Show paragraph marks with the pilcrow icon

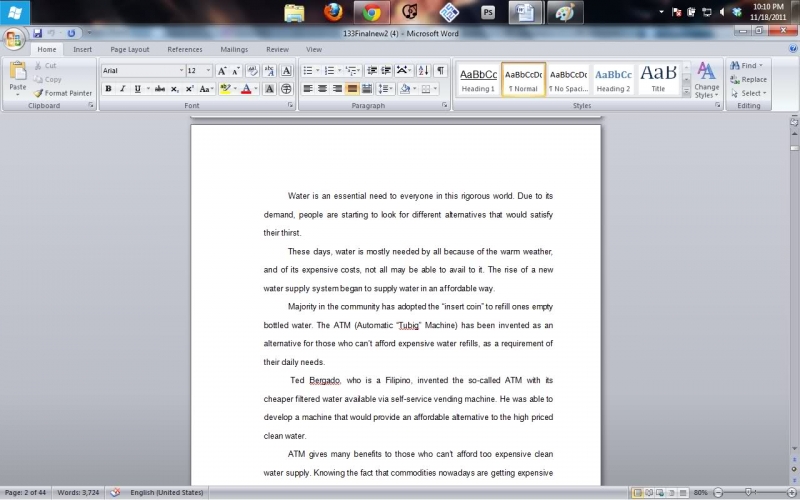(x=440, y=71)
